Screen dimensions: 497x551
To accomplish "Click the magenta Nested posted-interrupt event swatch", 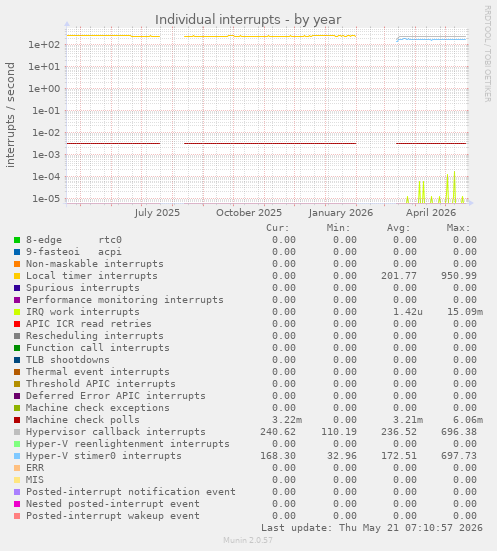I will point(17,504).
